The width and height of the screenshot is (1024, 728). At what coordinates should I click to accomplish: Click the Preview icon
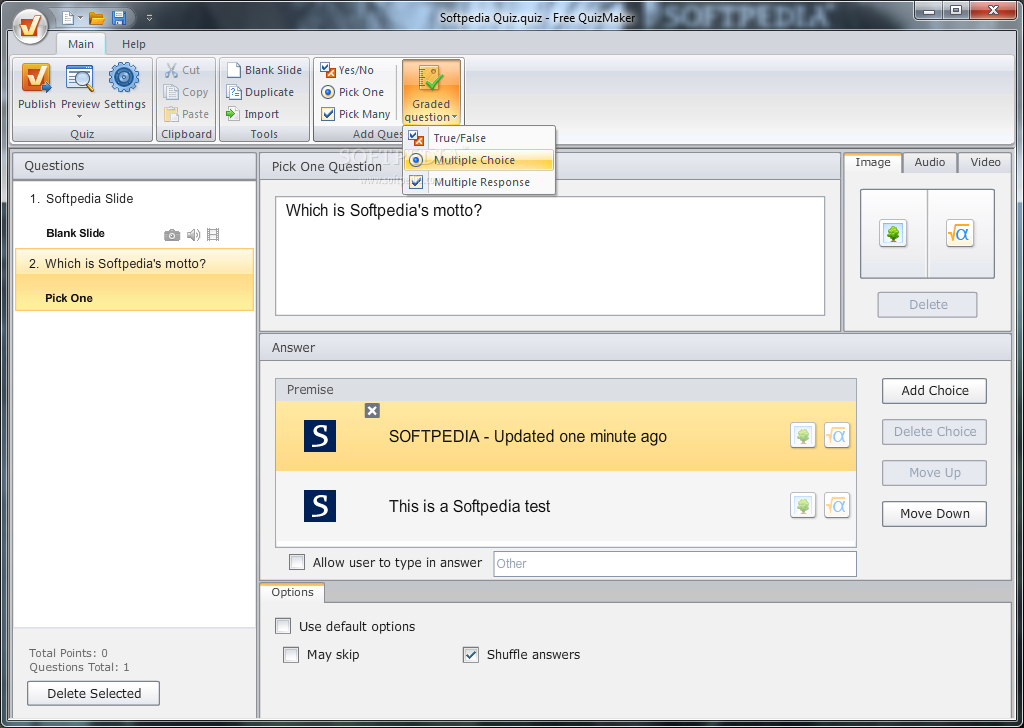pyautogui.click(x=80, y=78)
